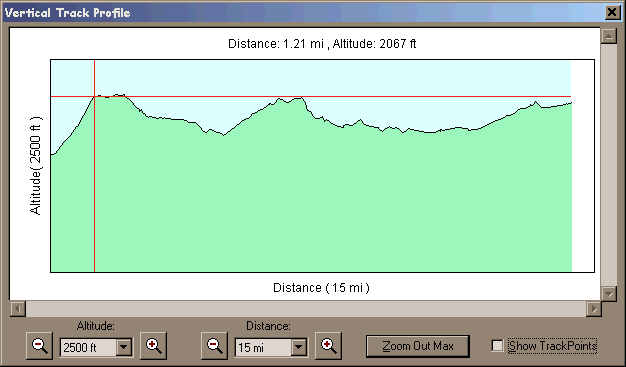Zoom out altitude with minus magnifier
The width and height of the screenshot is (626, 367).
pos(40,345)
